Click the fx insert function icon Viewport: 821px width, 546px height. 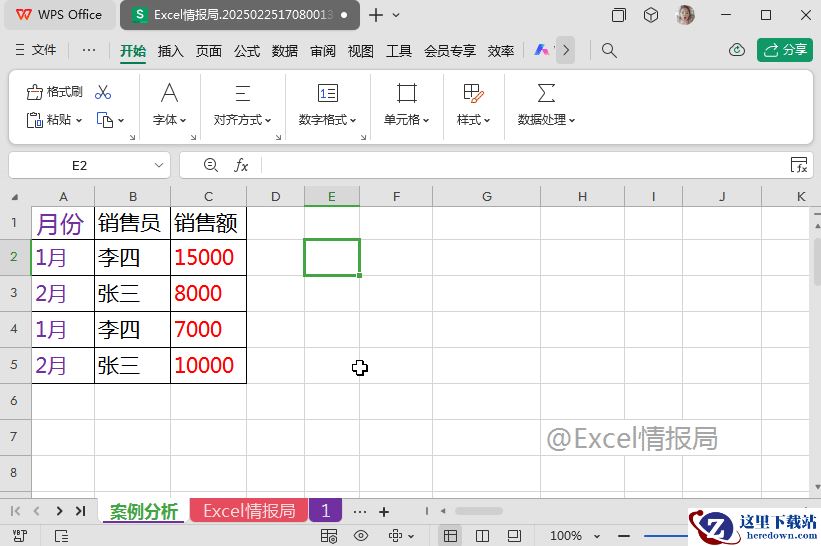point(241,165)
